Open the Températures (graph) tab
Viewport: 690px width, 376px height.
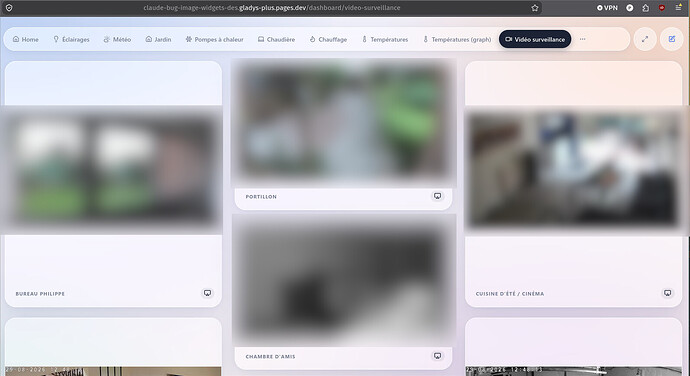pos(457,39)
